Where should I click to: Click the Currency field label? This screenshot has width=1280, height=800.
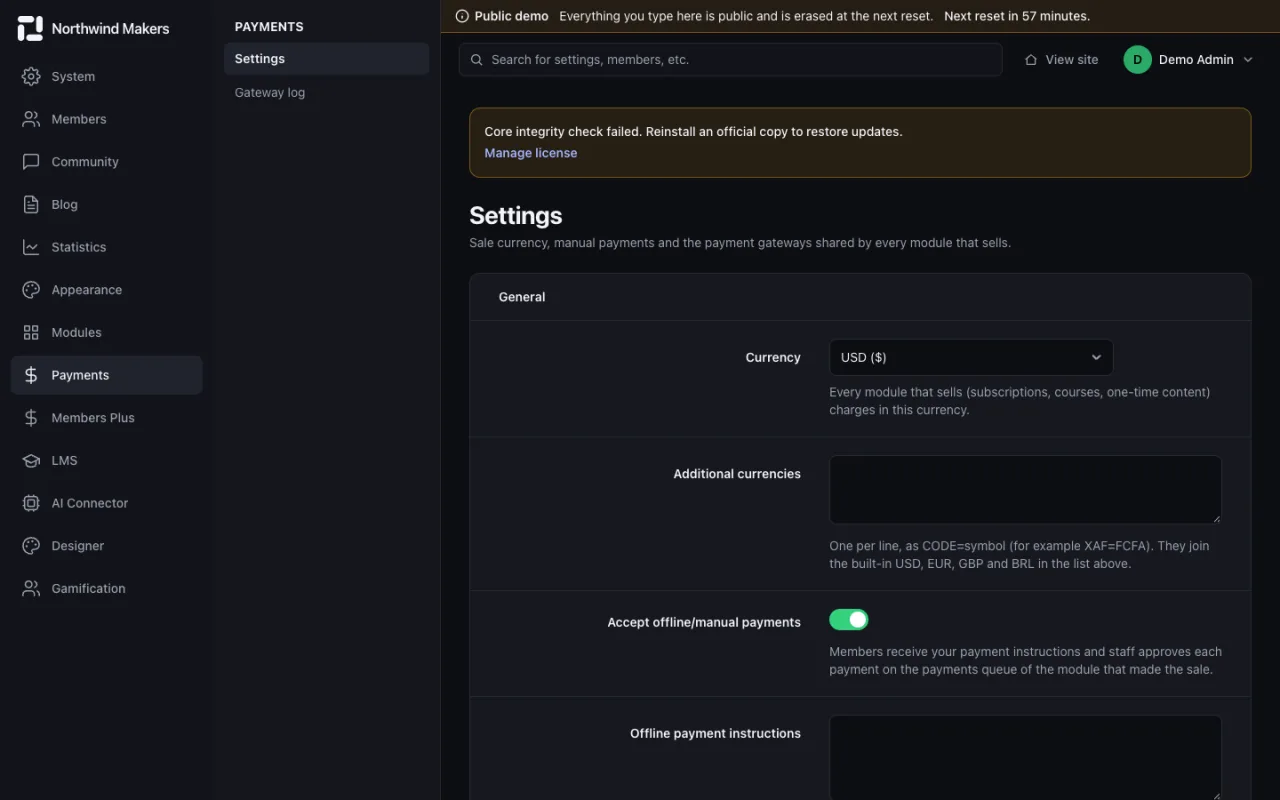773,357
